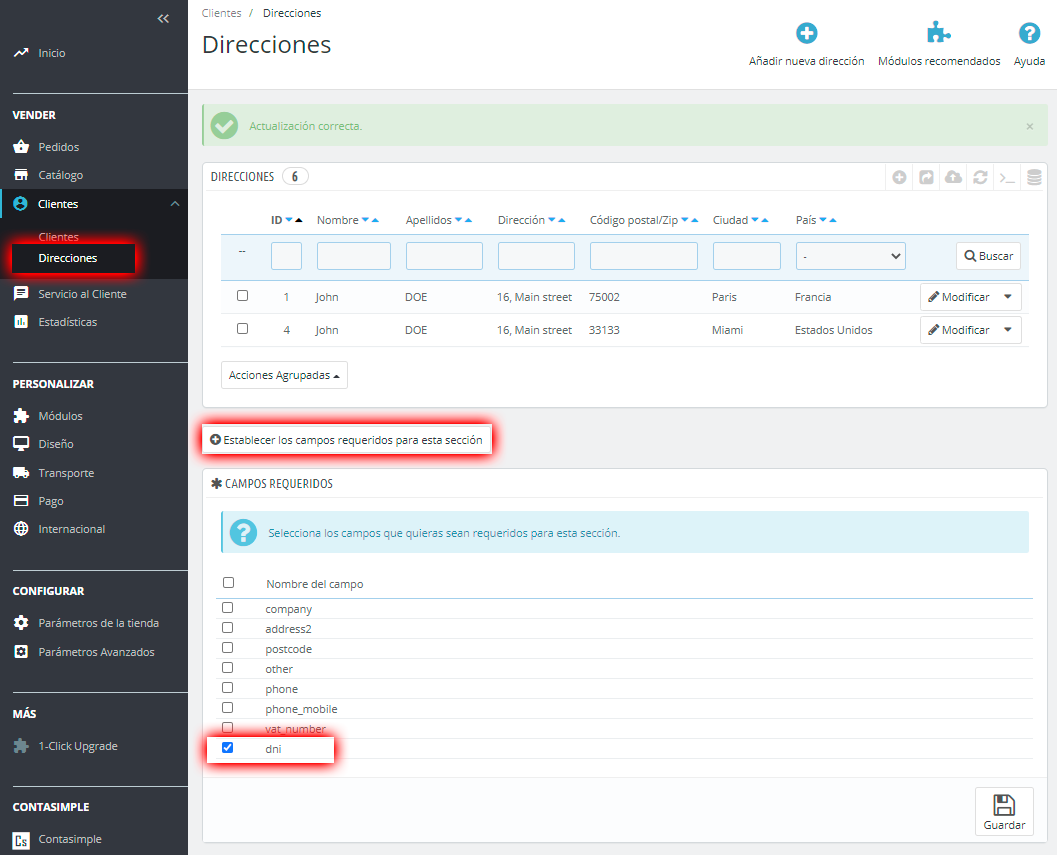The width and height of the screenshot is (1057, 855).
Task: Open 1-Click Upgrade module
Action: (x=78, y=746)
